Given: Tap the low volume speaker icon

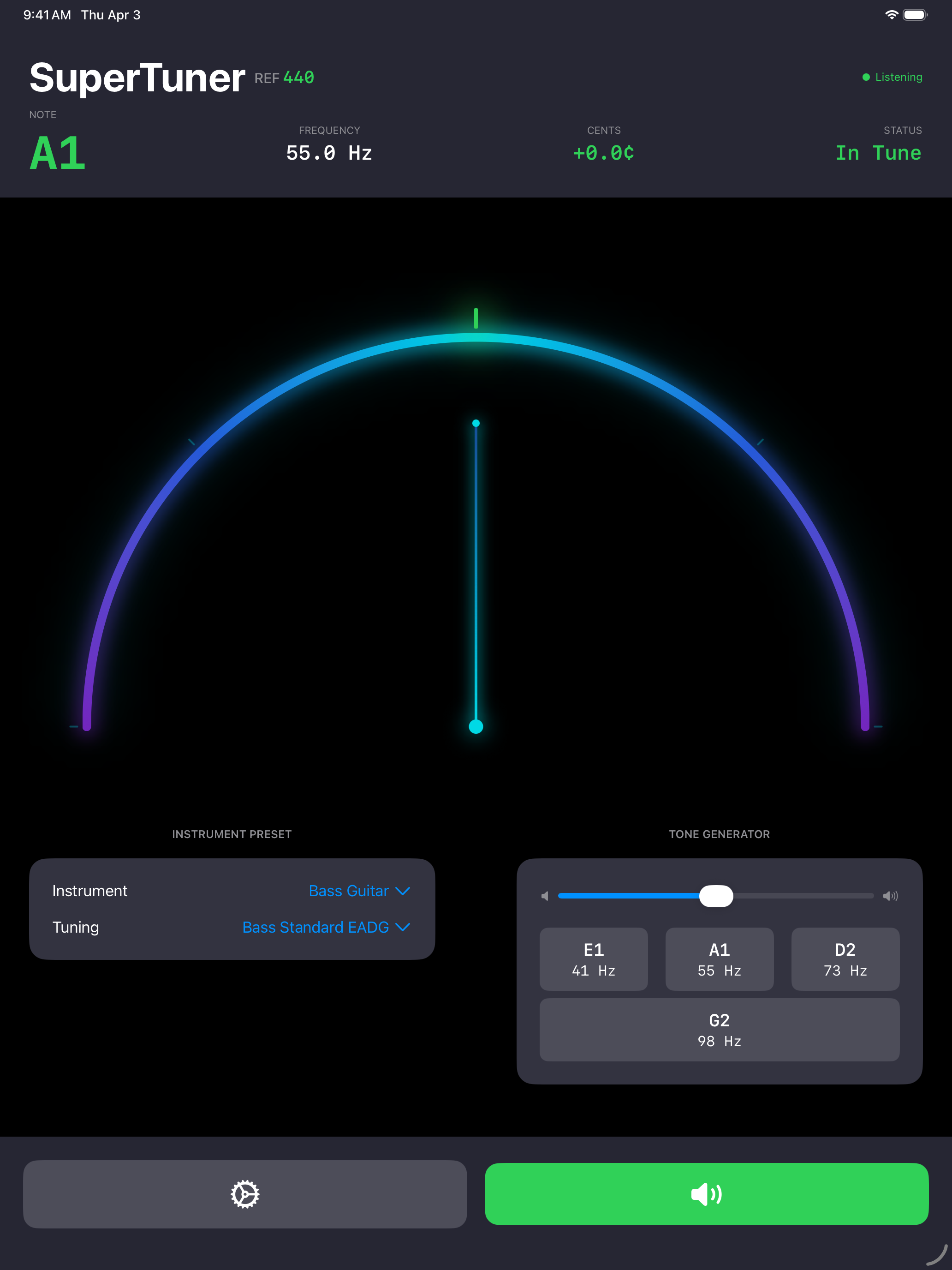Looking at the screenshot, I should pos(545,896).
